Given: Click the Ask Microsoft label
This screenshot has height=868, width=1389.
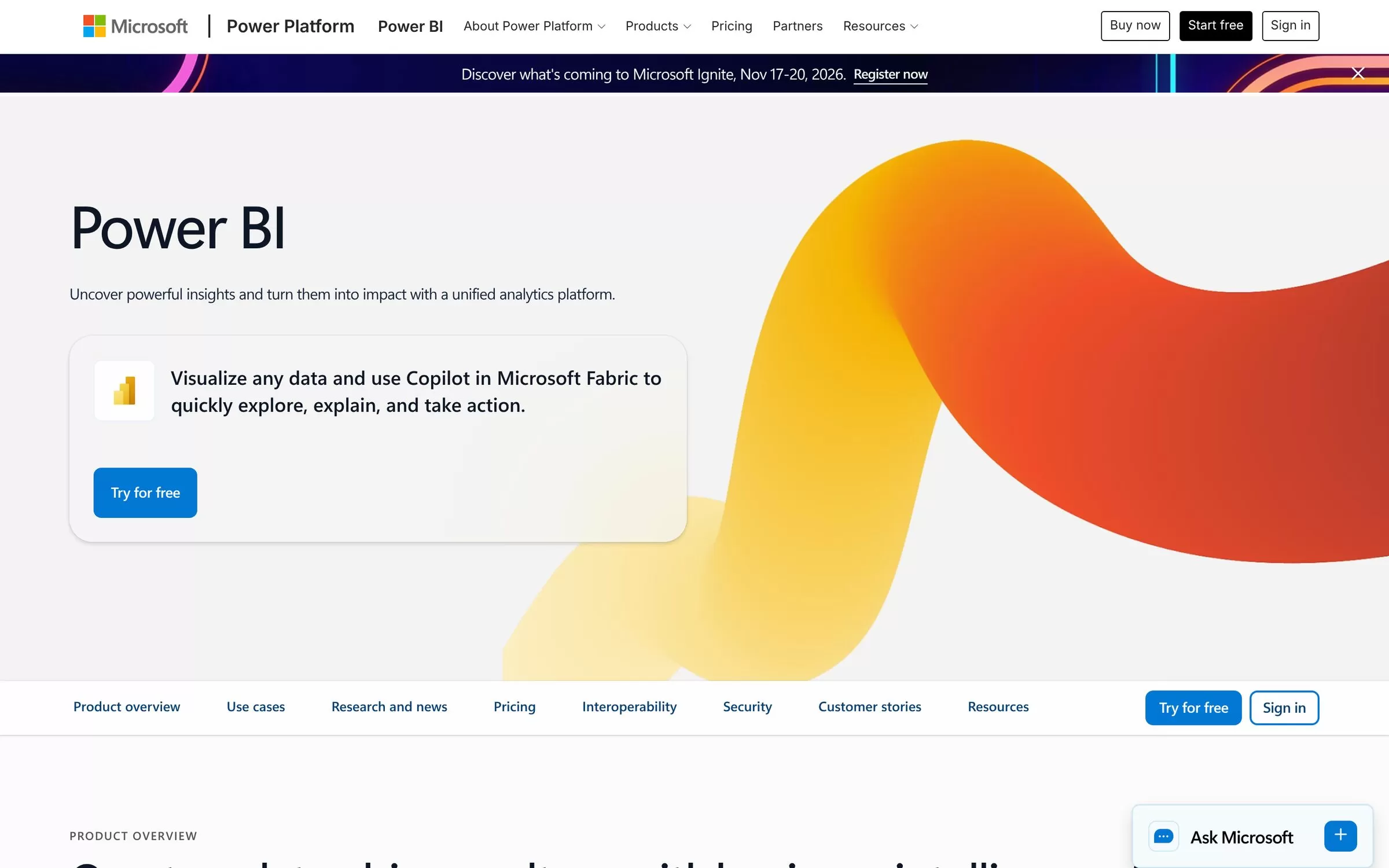Looking at the screenshot, I should (x=1241, y=837).
